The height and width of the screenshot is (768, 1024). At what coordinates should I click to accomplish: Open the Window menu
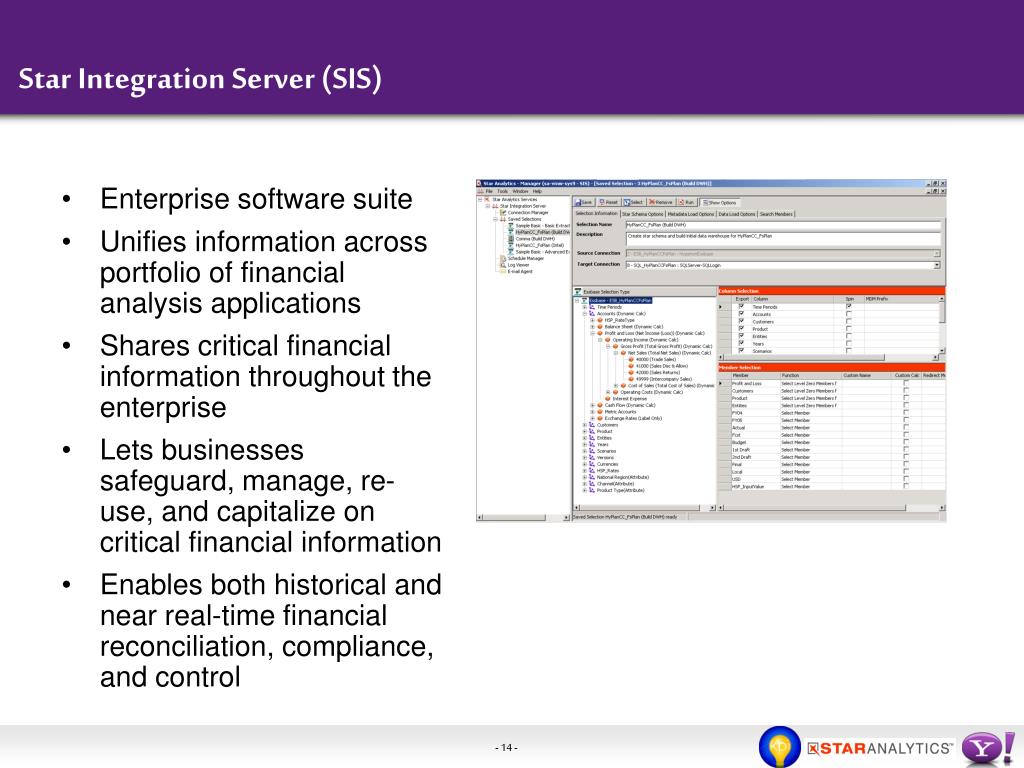[x=520, y=191]
